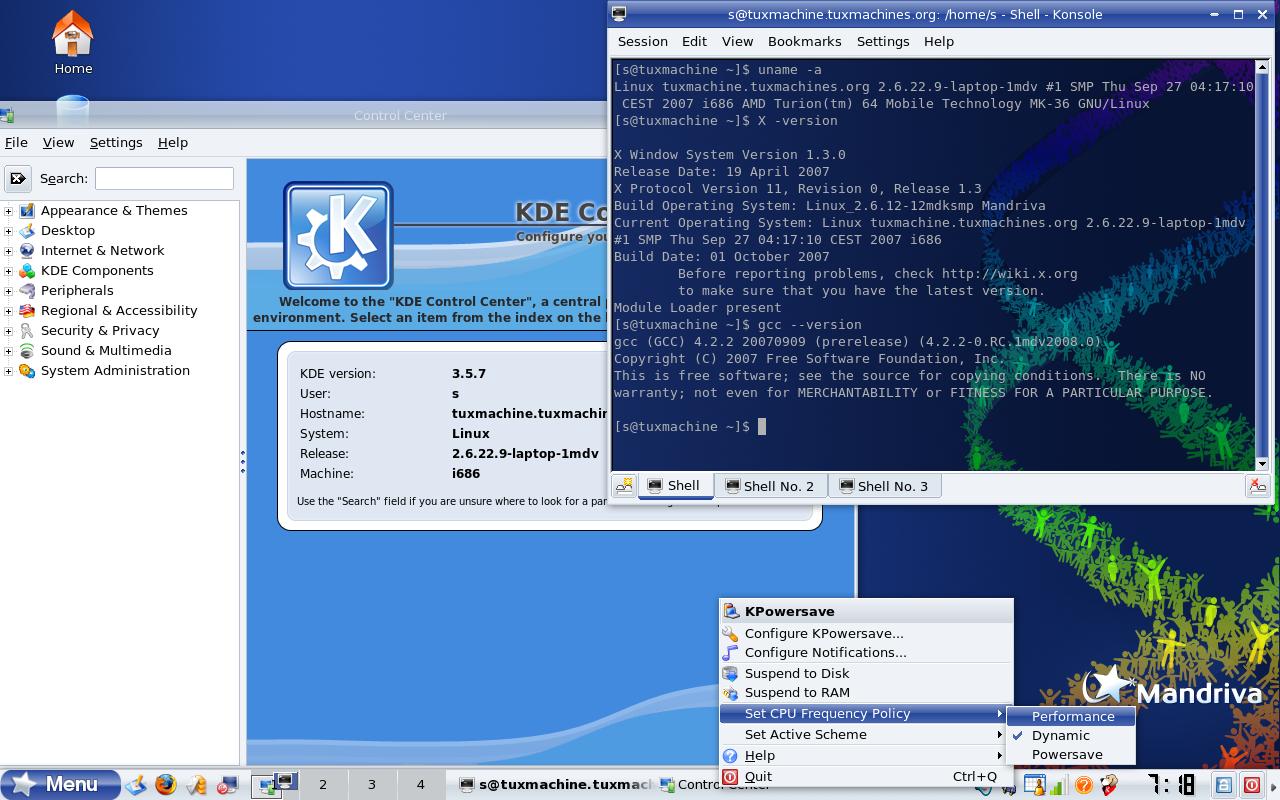This screenshot has height=800, width=1280.
Task: Click the Security & Privacy keys icon
Action: pyautogui.click(x=27, y=331)
